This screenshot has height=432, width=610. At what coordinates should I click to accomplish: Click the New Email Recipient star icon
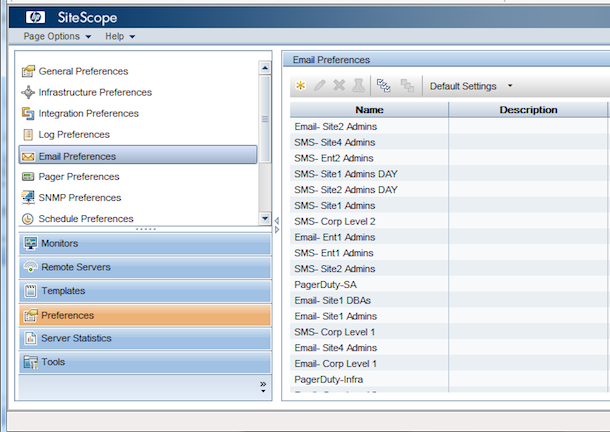[x=300, y=86]
